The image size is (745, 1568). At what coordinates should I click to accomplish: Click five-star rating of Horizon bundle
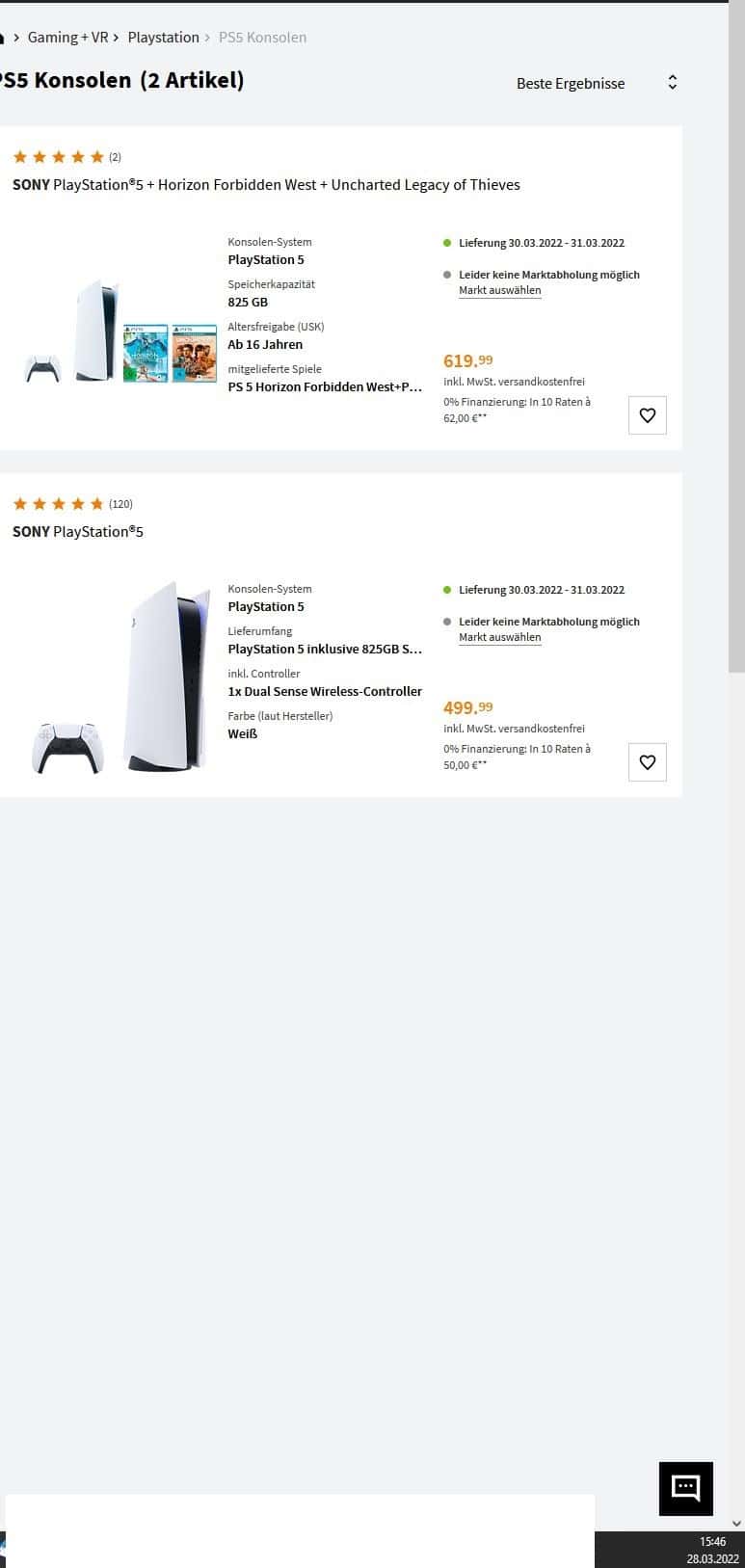point(58,157)
